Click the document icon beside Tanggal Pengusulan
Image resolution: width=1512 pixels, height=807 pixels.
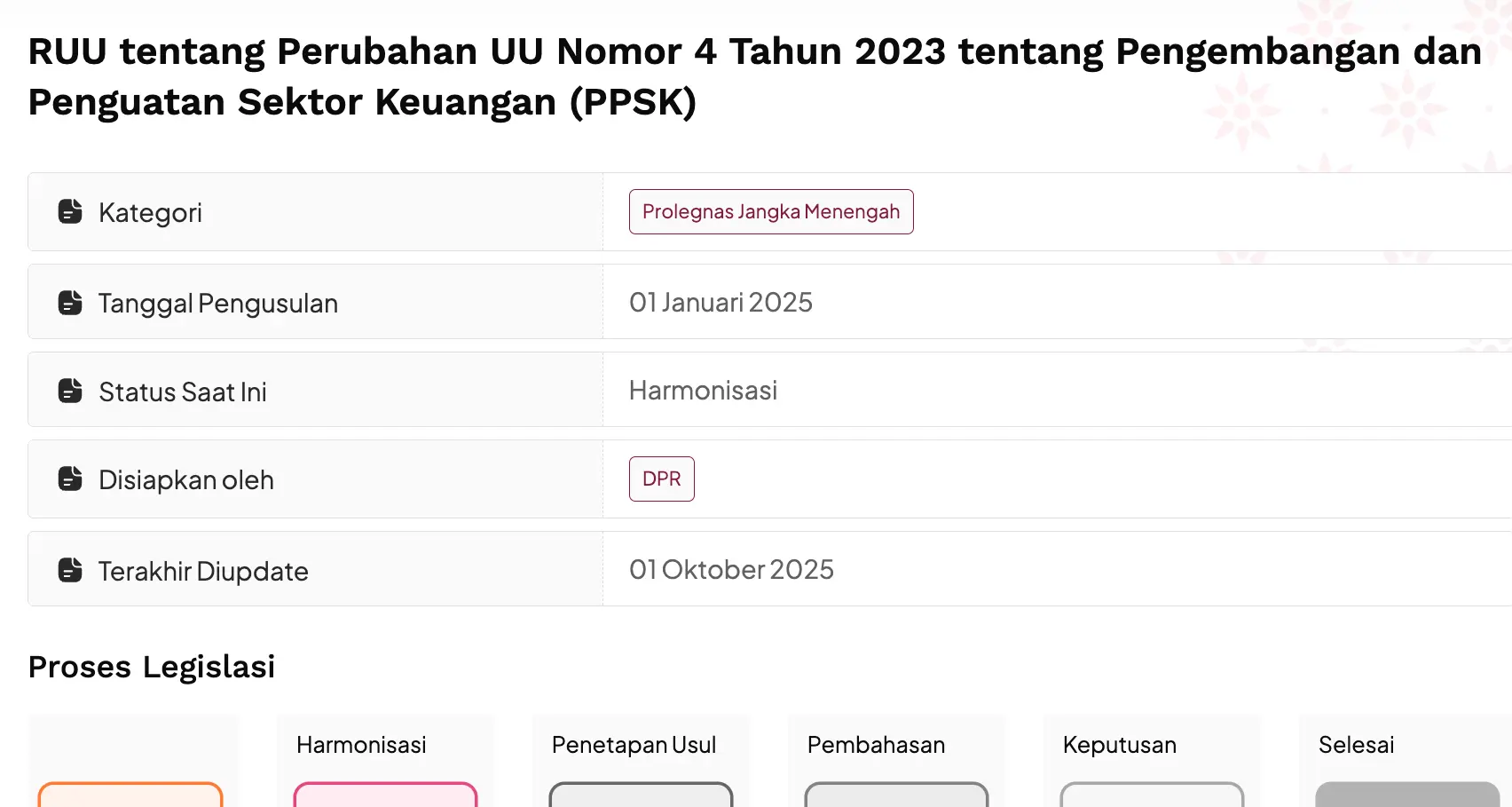(x=69, y=302)
